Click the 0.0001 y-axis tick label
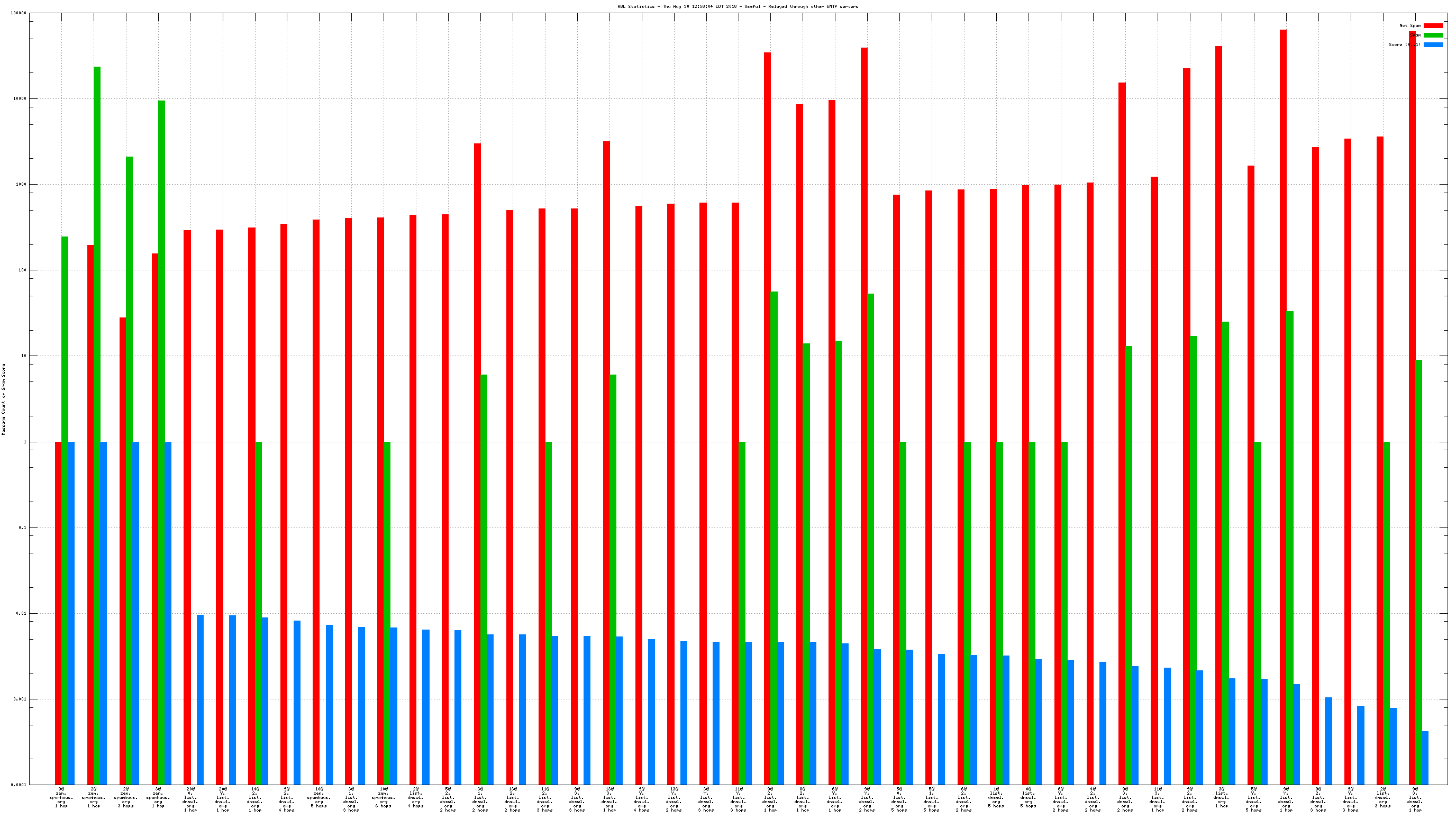 19,785
